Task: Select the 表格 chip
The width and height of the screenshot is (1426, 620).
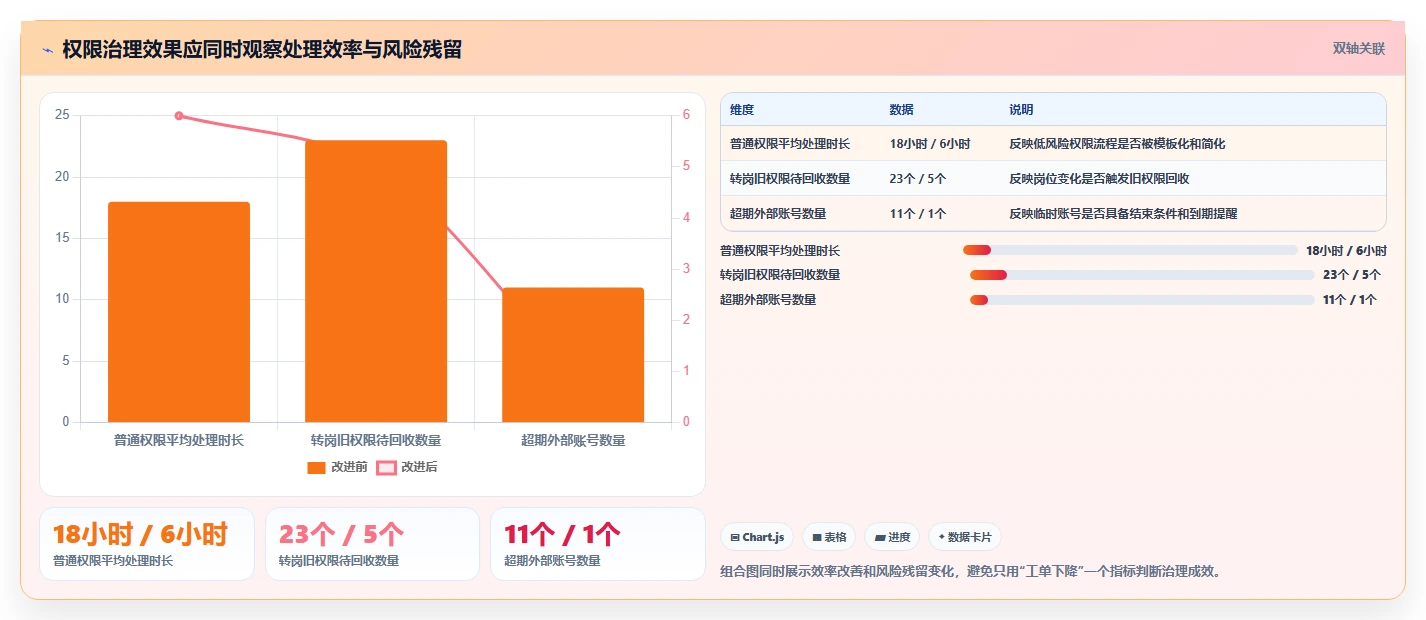Action: pos(828,537)
